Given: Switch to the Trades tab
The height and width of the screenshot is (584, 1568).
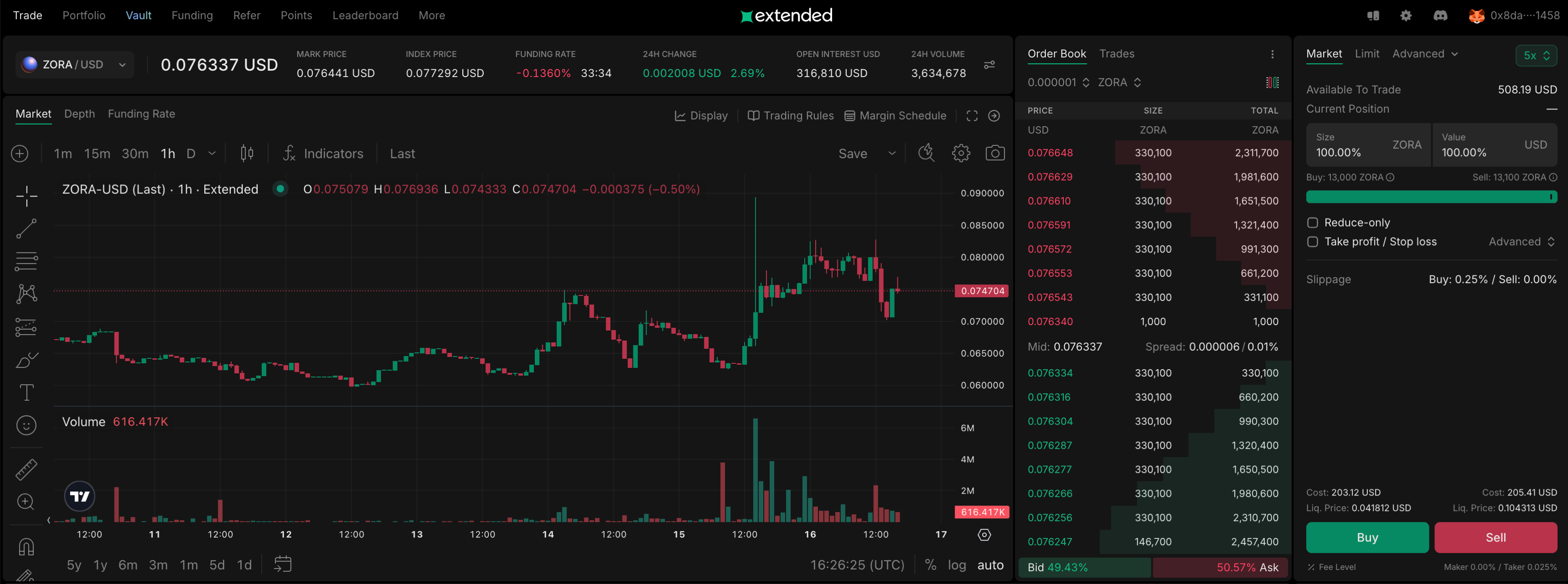Looking at the screenshot, I should click(x=1116, y=54).
